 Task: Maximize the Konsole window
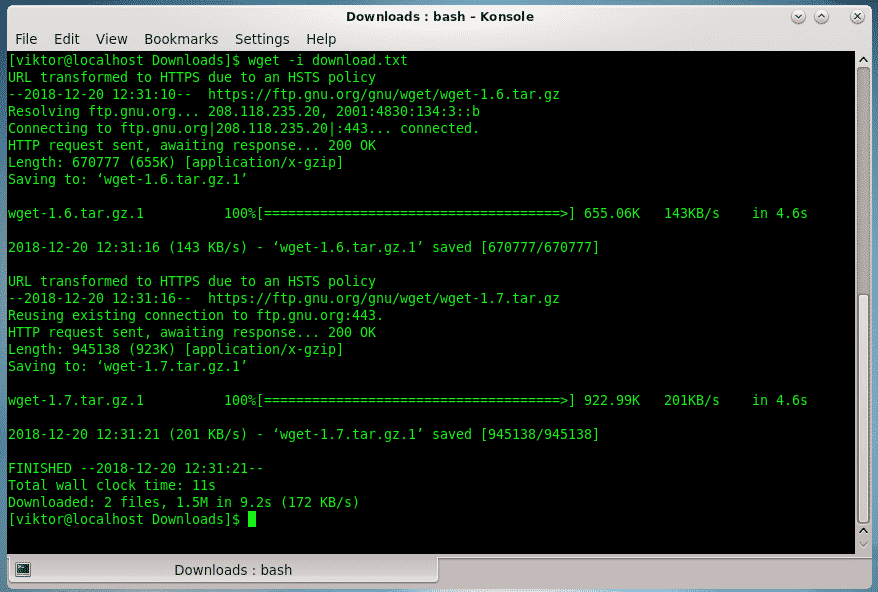coord(821,17)
